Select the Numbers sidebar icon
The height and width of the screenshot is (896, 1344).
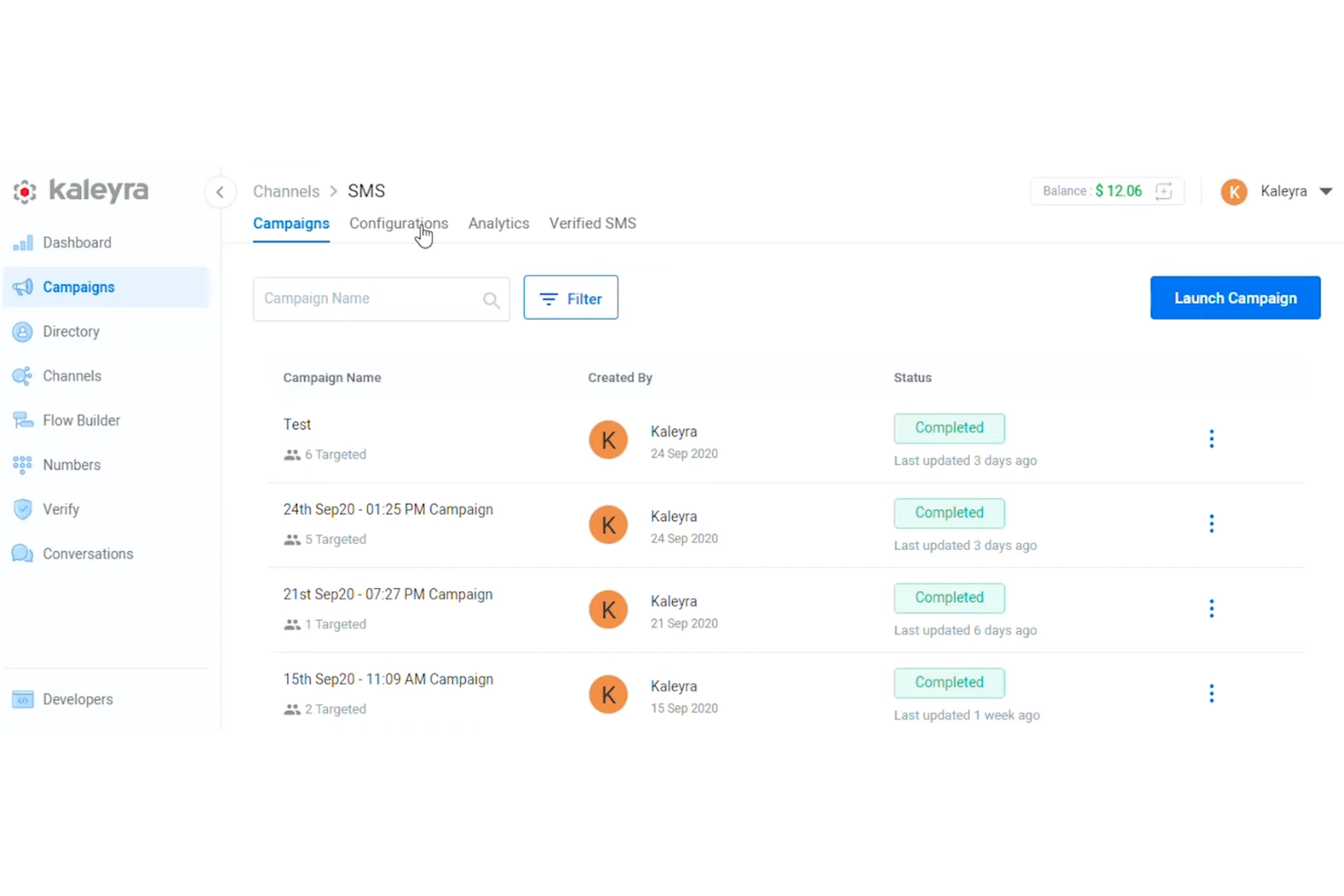71,464
